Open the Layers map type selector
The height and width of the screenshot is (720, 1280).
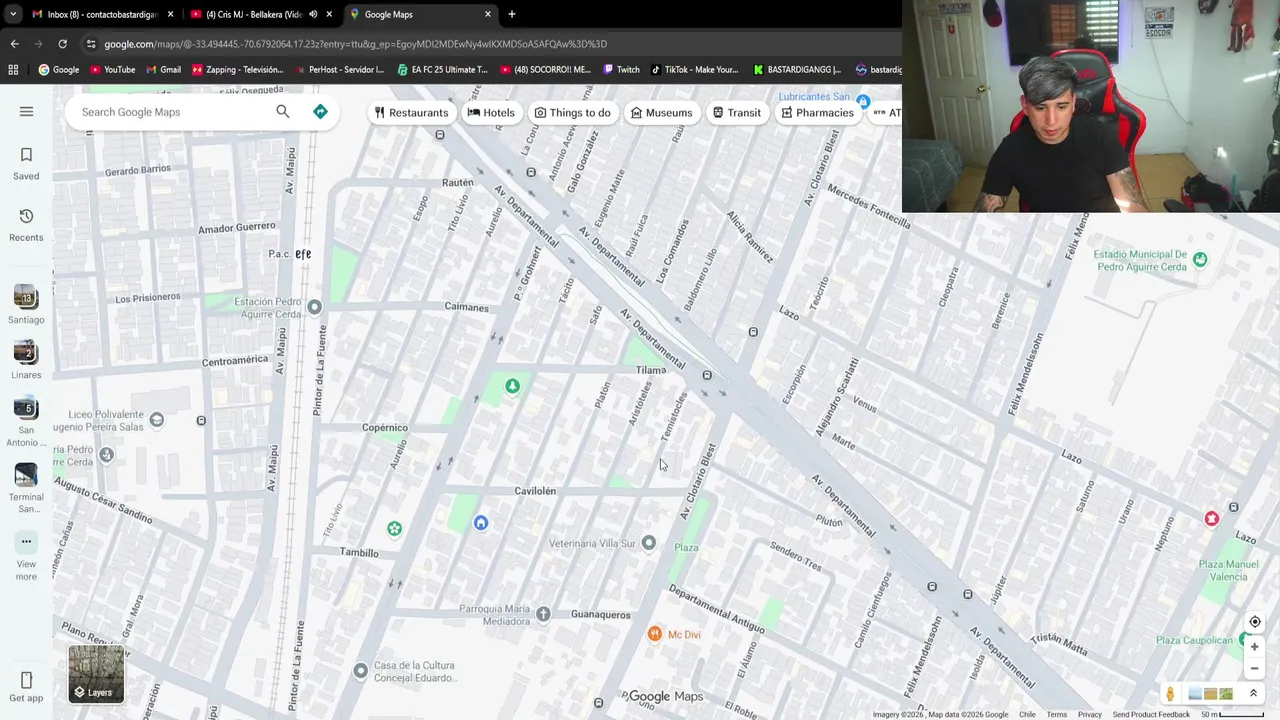(x=96, y=673)
